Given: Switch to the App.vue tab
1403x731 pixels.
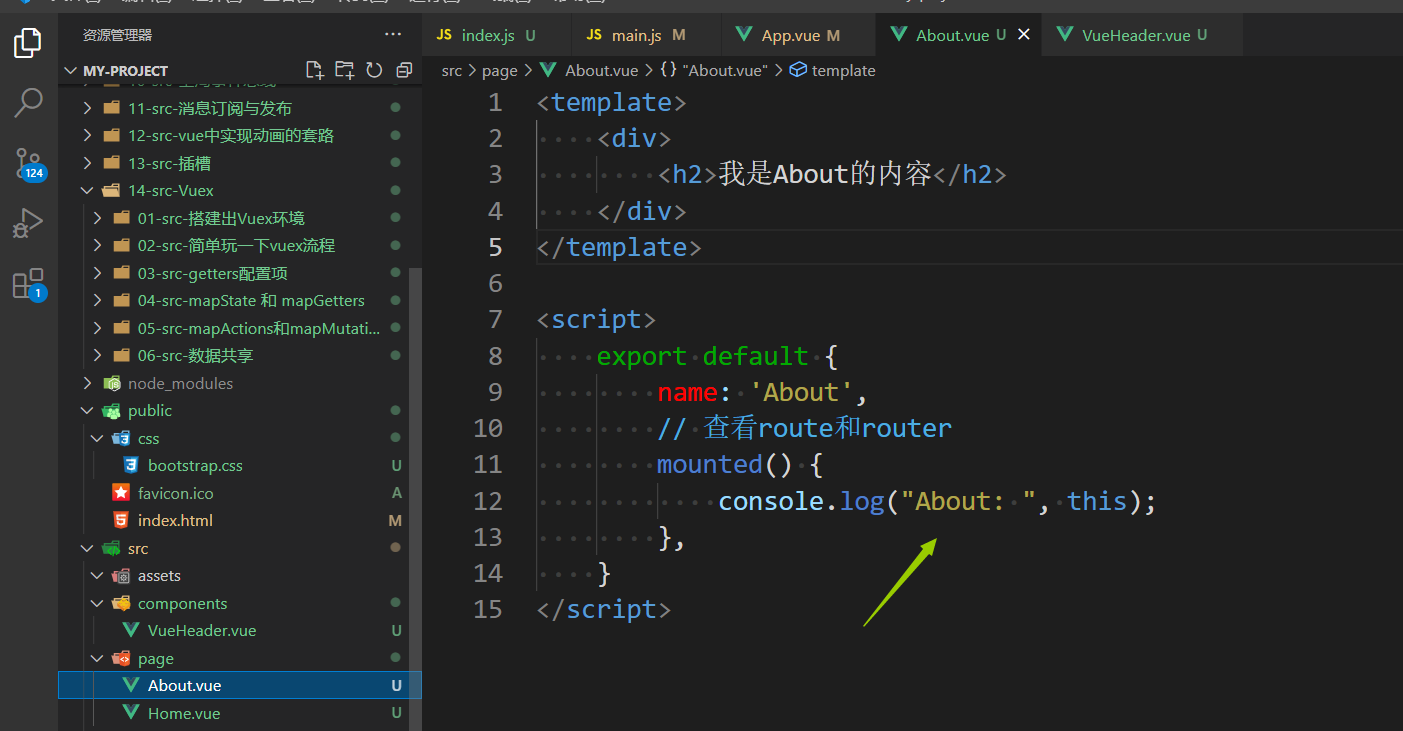Looking at the screenshot, I should point(799,35).
